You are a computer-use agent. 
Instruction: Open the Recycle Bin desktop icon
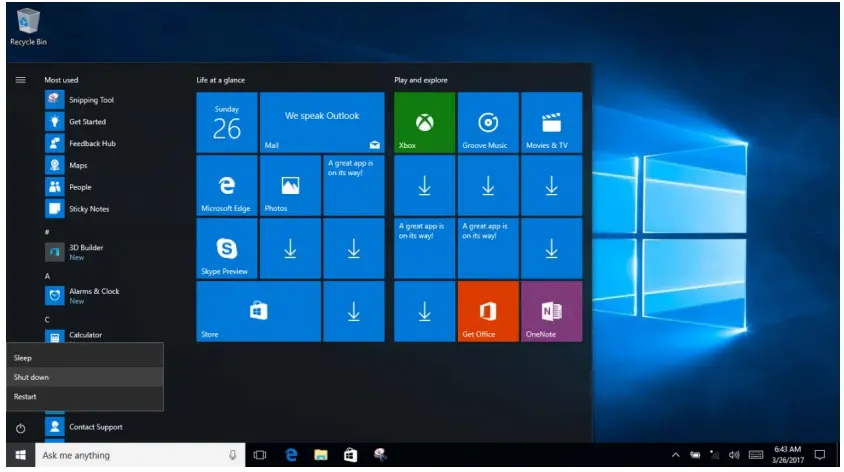coord(28,27)
